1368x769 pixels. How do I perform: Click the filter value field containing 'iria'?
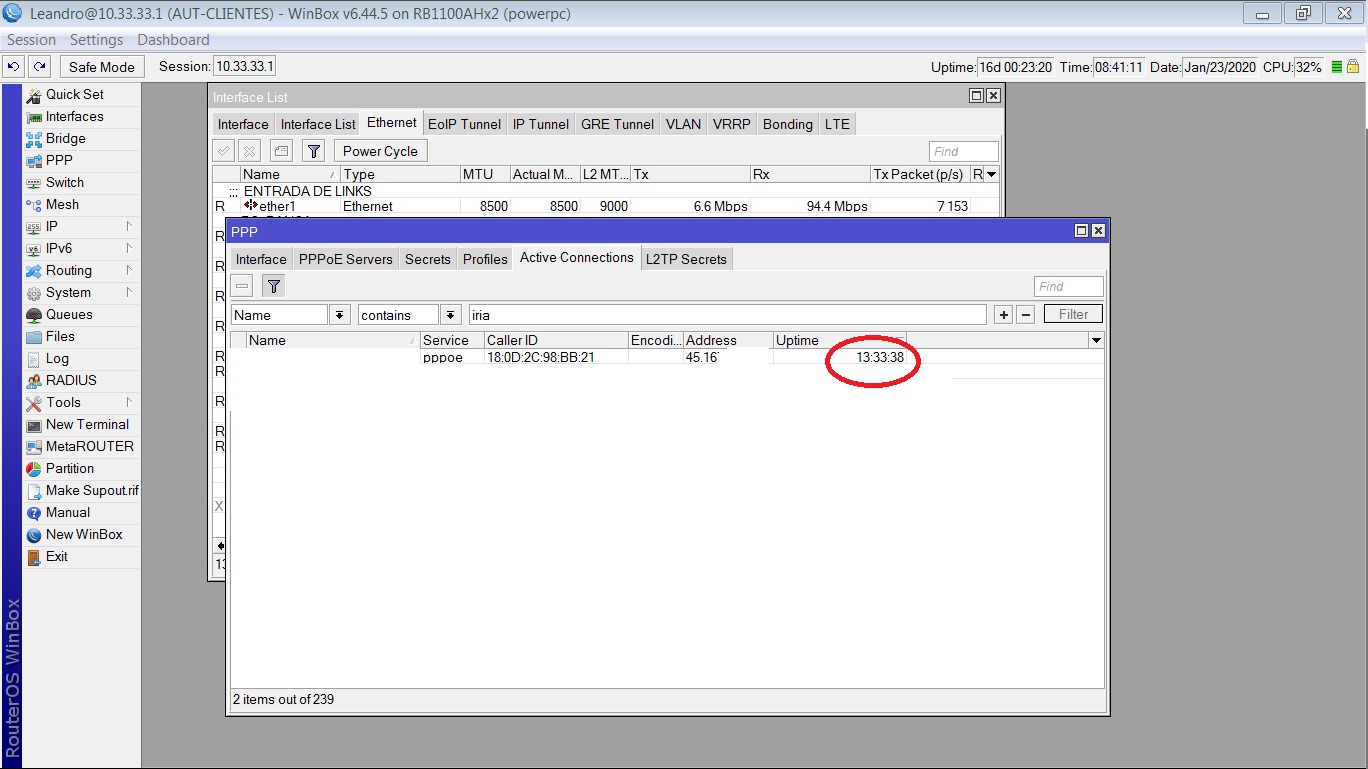727,315
